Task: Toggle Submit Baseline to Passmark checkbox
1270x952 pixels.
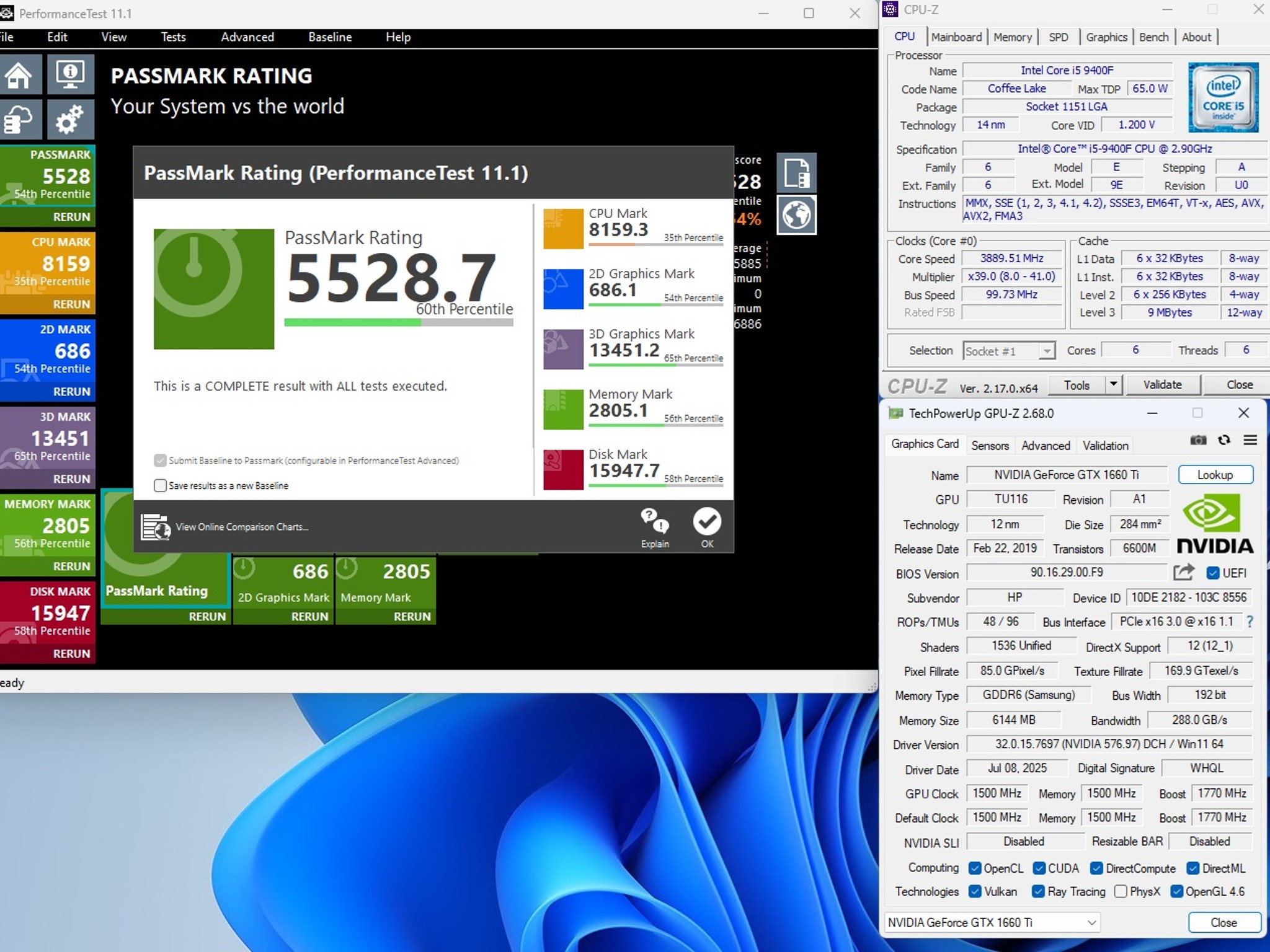Action: pyautogui.click(x=160, y=460)
